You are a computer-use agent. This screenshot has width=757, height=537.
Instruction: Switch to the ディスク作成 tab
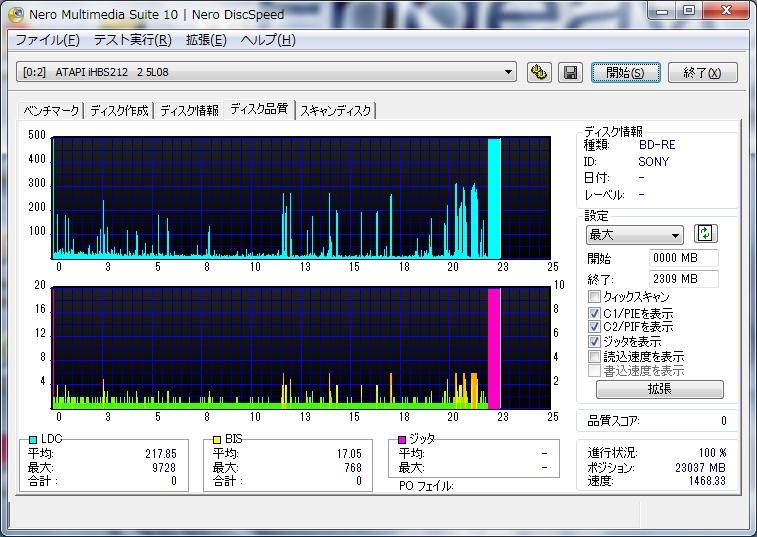coord(119,111)
